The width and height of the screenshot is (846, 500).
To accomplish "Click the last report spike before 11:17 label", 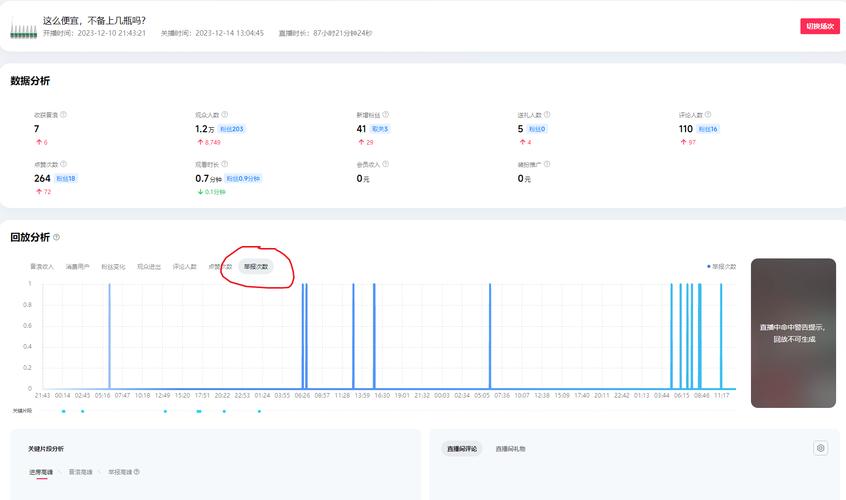I will (x=721, y=335).
